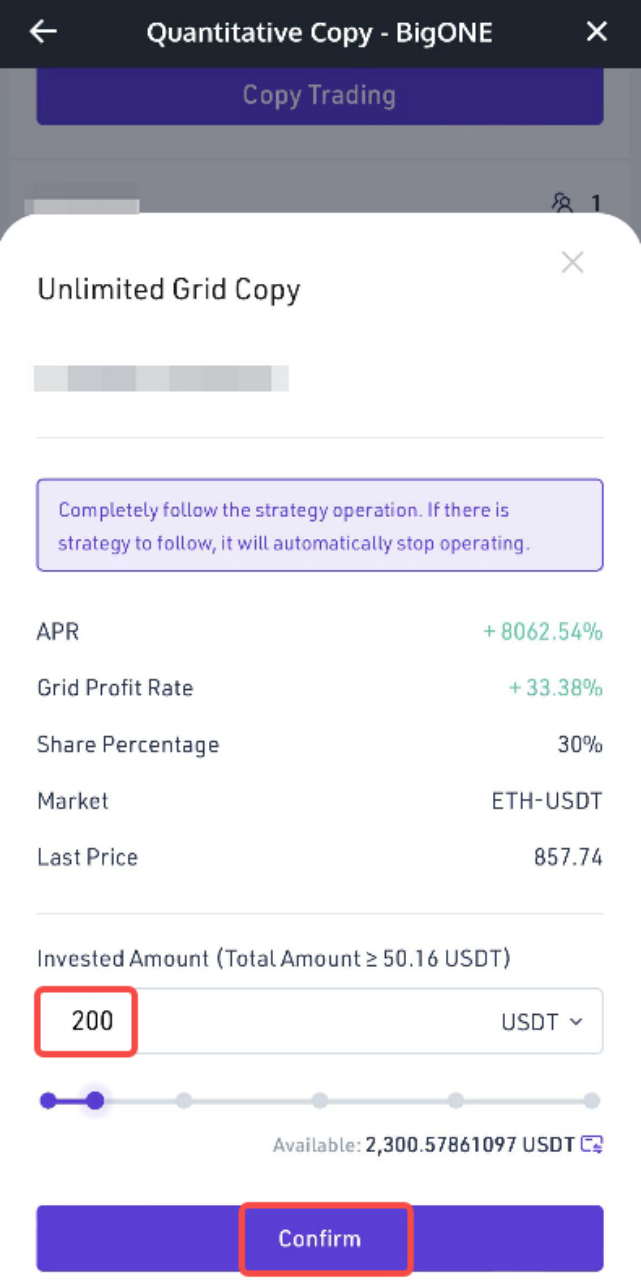Viewport: 641px width, 1280px height.
Task: Tap the Available balance amount text
Action: [x=469, y=1144]
